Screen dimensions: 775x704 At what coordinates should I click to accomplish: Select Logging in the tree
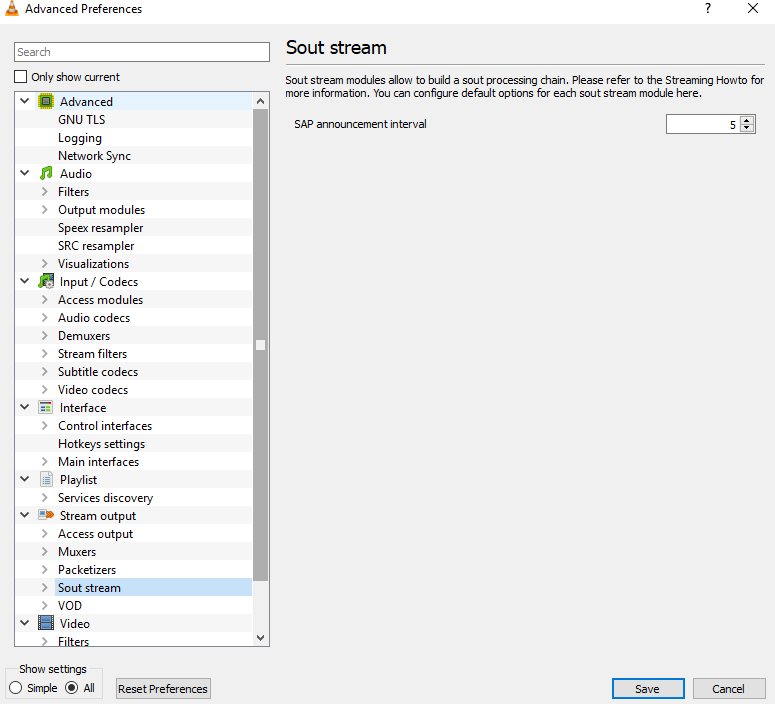pos(80,138)
